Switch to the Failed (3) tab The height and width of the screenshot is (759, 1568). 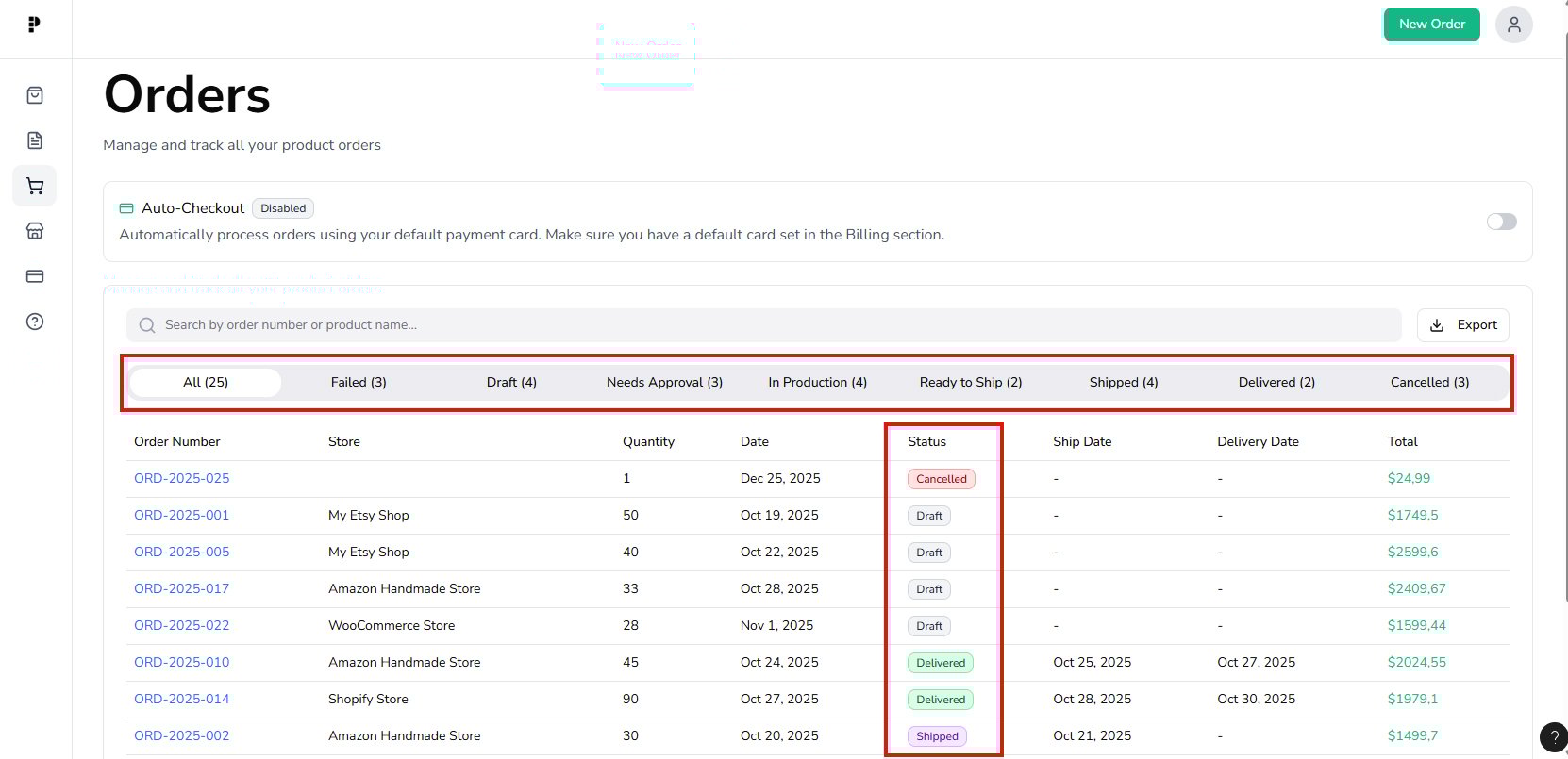[x=359, y=382]
